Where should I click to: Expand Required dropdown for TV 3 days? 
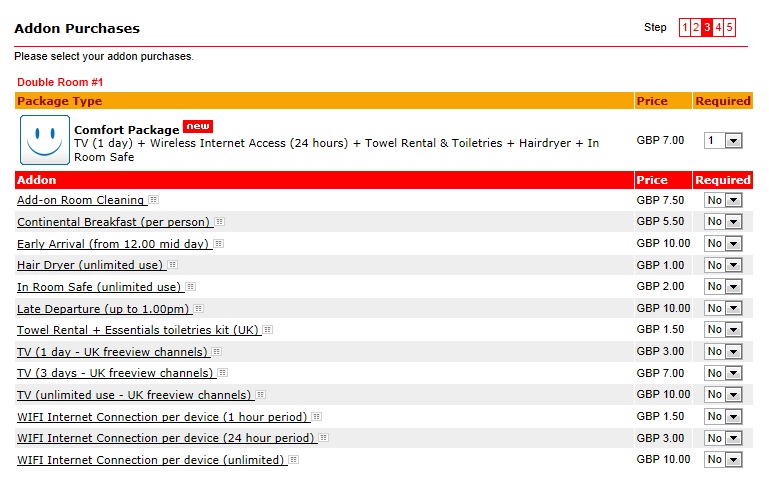pos(723,373)
